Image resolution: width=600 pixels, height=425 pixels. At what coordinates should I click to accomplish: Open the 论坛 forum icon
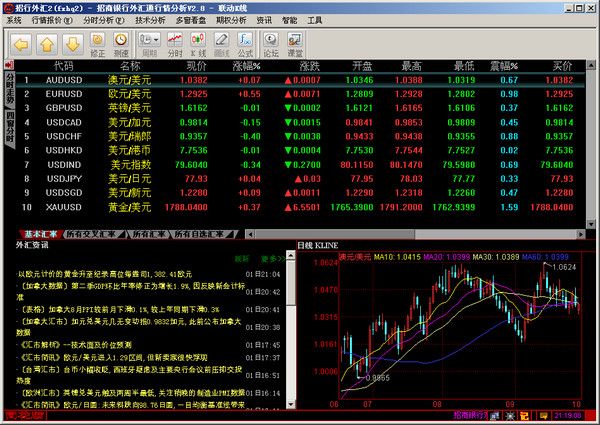pyautogui.click(x=271, y=45)
